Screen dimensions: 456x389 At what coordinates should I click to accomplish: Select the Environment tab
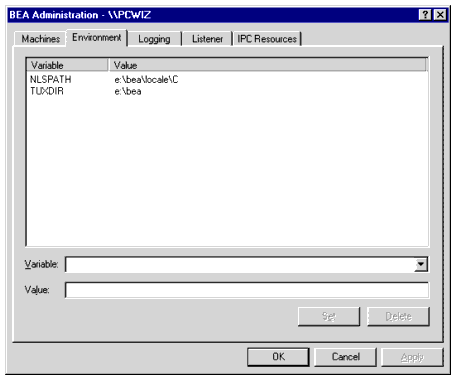(x=97, y=37)
